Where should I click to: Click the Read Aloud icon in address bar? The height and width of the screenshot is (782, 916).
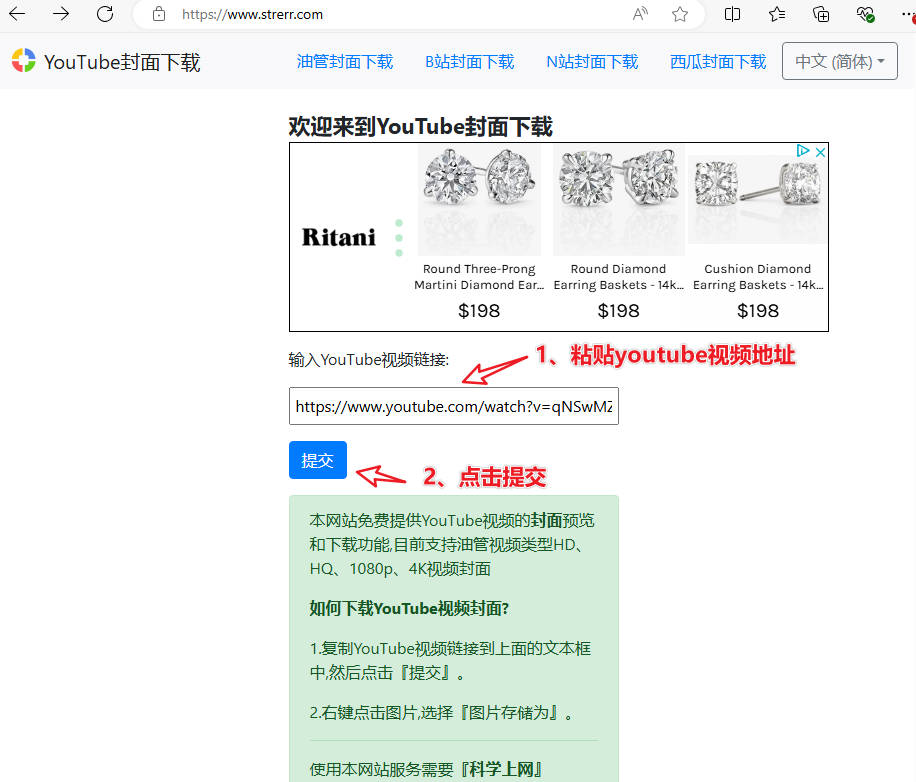640,14
